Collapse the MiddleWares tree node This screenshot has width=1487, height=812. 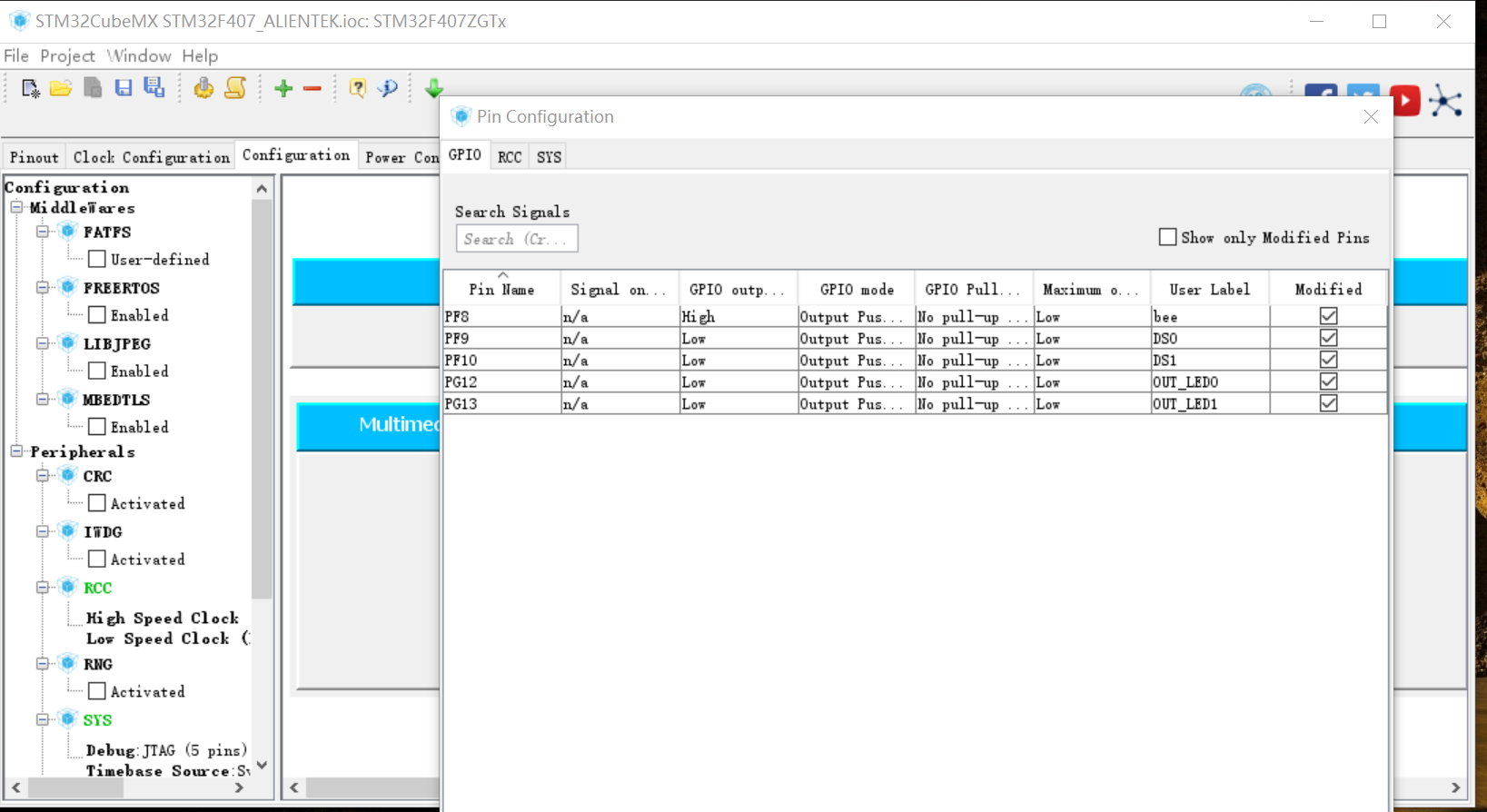[x=17, y=207]
